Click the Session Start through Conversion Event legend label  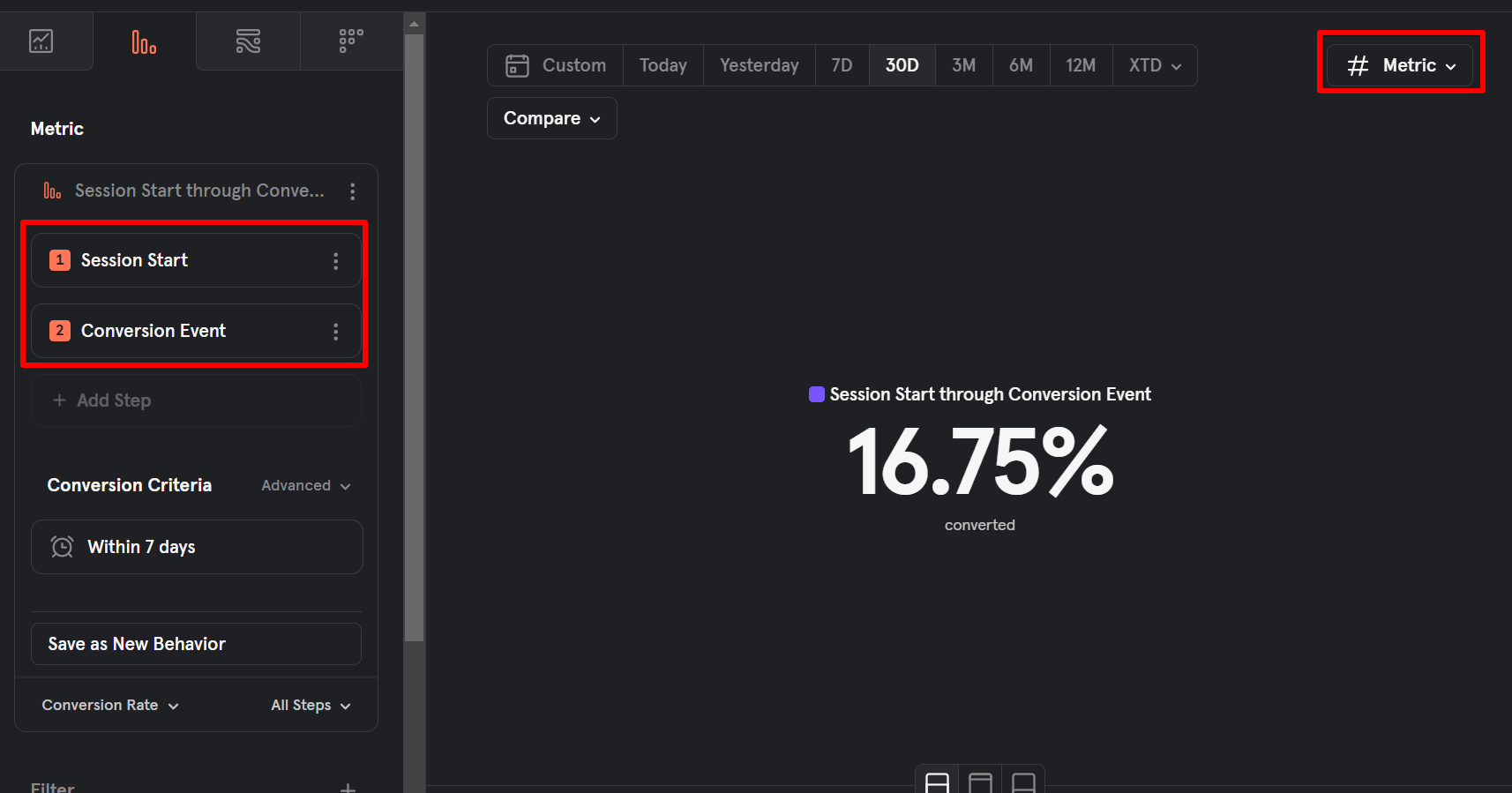(x=990, y=394)
